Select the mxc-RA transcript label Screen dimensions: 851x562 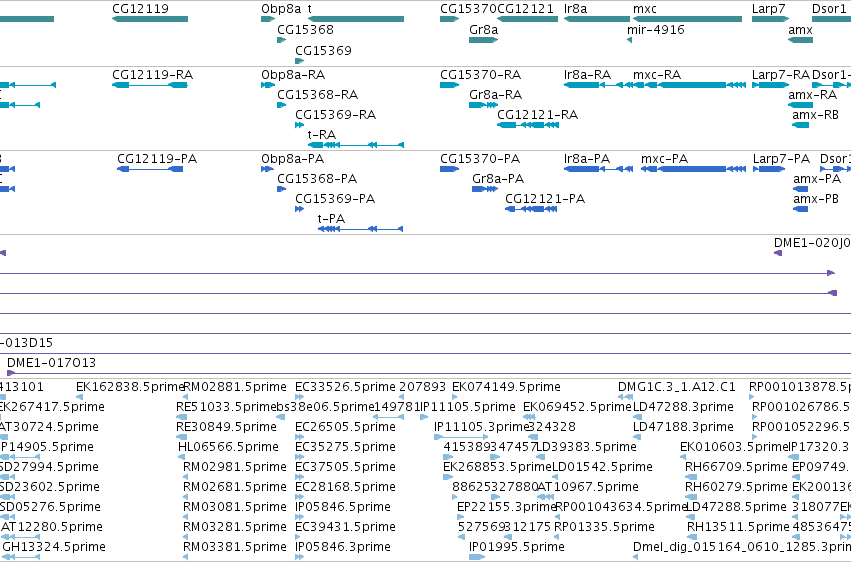pyautogui.click(x=657, y=74)
